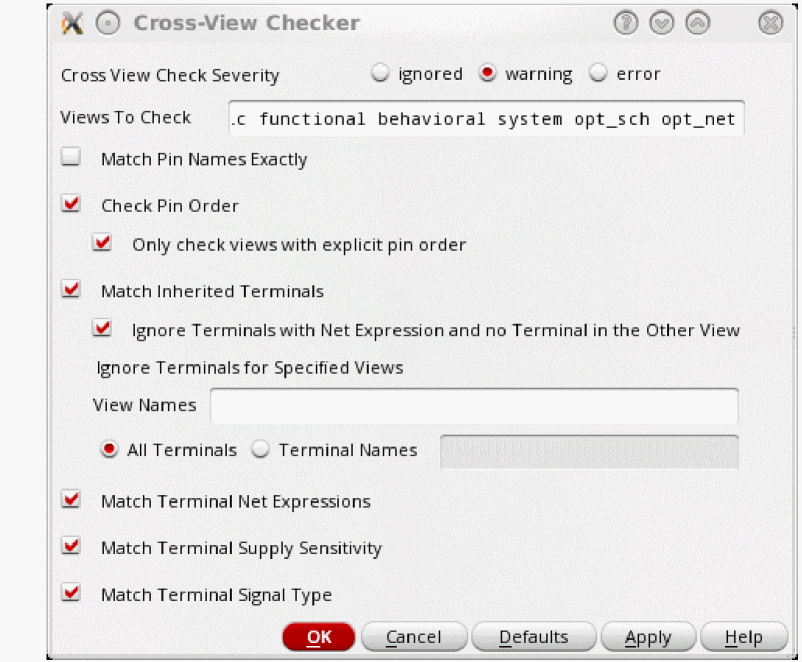Select the warning severity radio button
The width and height of the screenshot is (802, 662).
tap(487, 73)
